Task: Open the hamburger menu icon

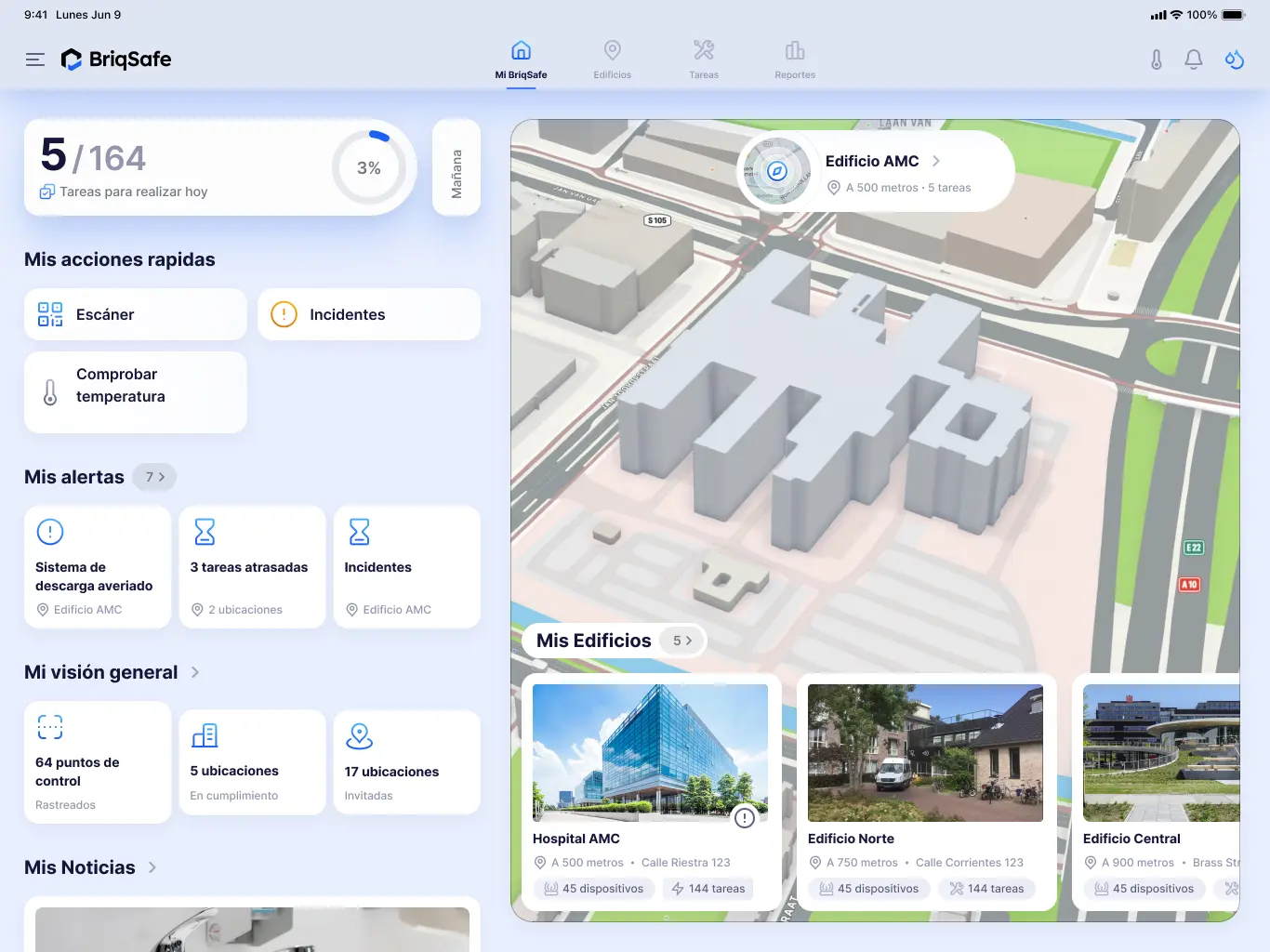Action: tap(35, 59)
